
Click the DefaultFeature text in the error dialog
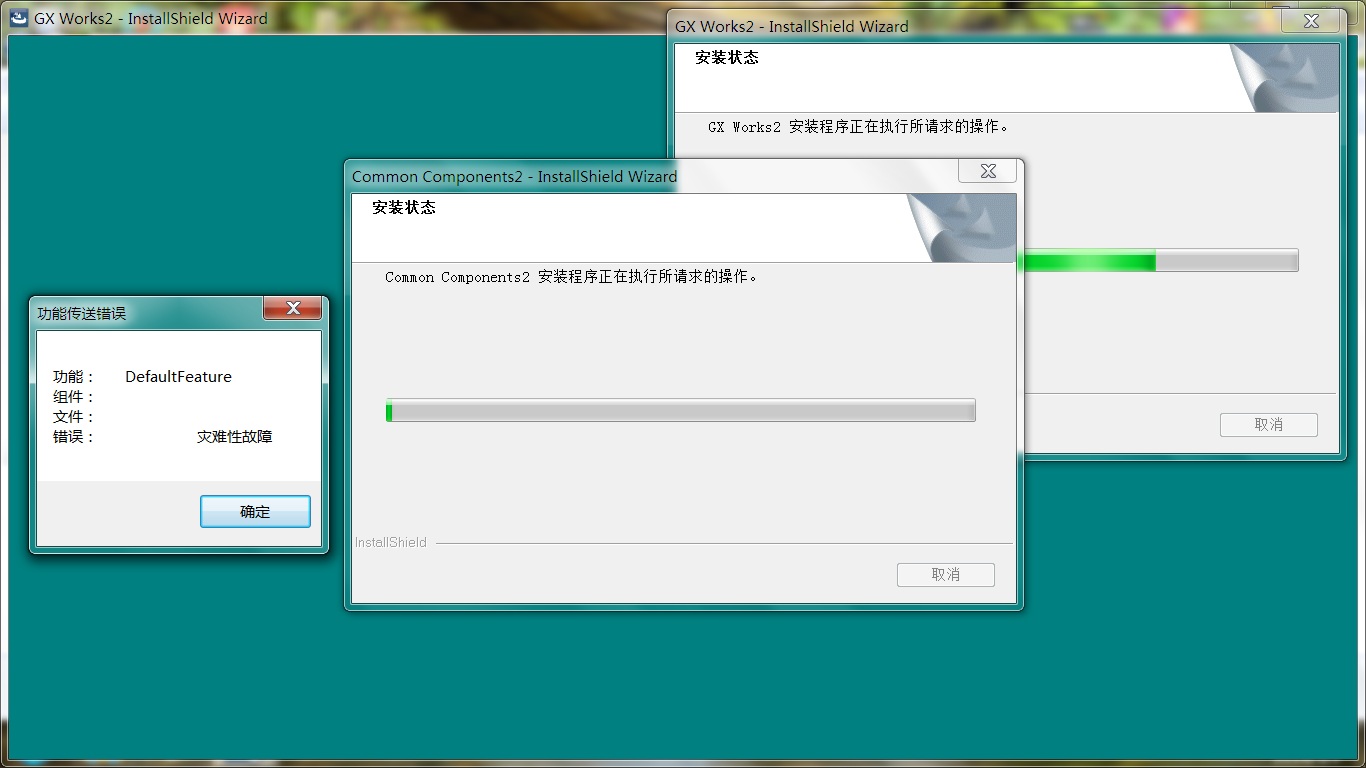pos(178,377)
